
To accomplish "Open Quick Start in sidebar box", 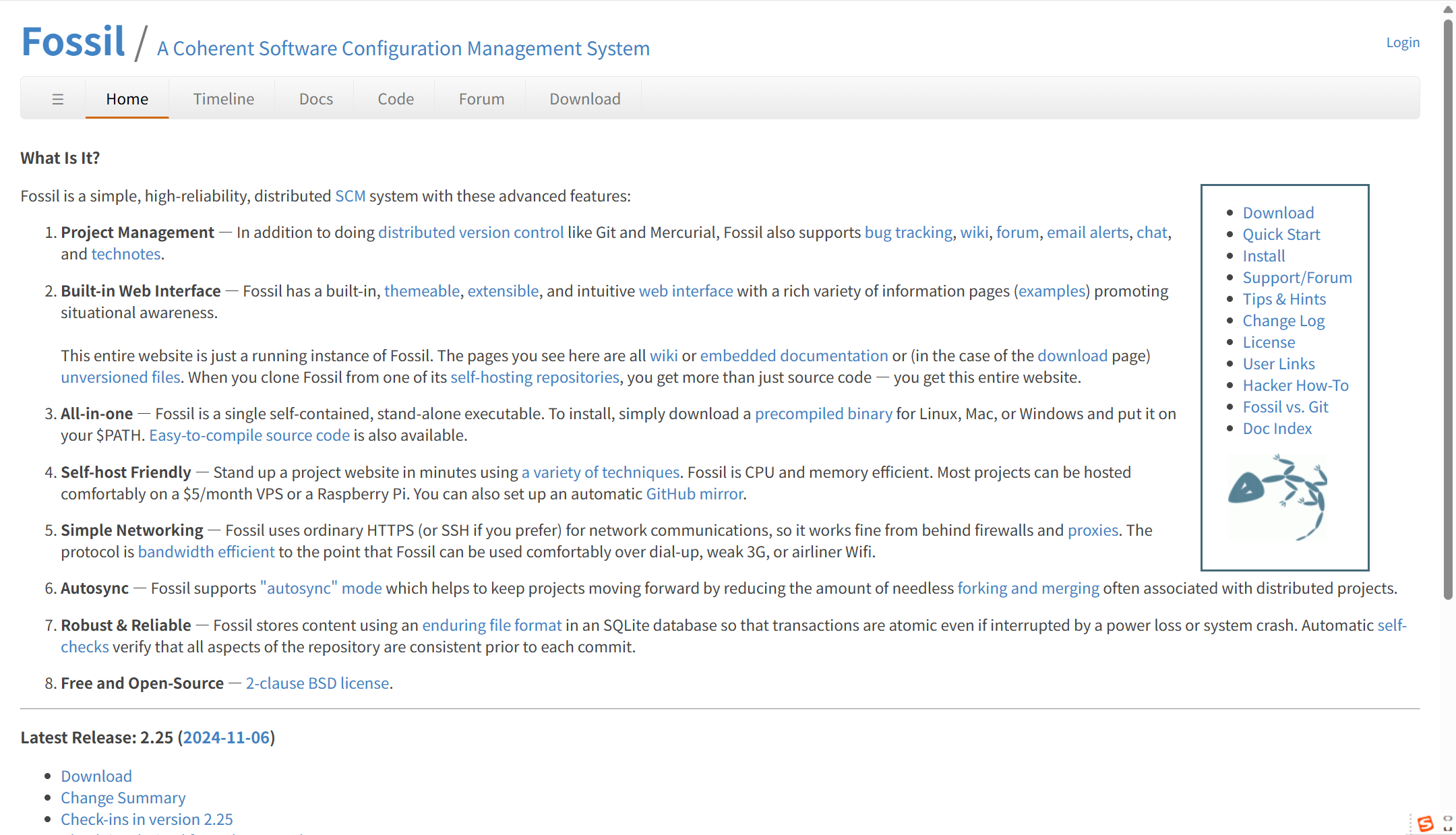I will (1281, 235).
